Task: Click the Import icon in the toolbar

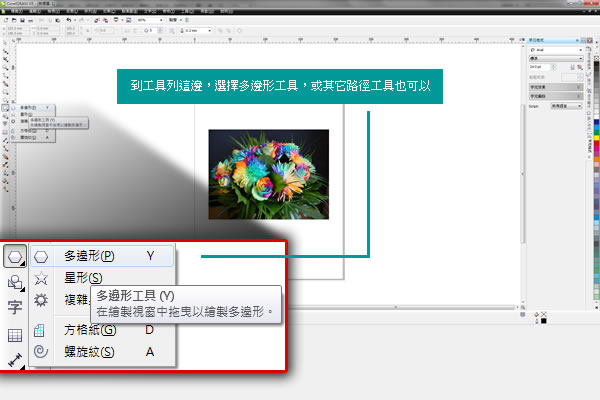Action: (x=97, y=20)
